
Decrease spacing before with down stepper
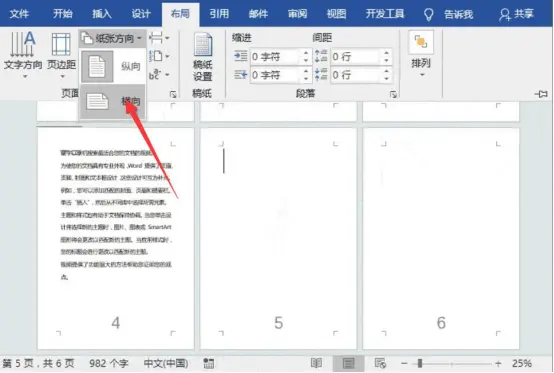[386, 60]
